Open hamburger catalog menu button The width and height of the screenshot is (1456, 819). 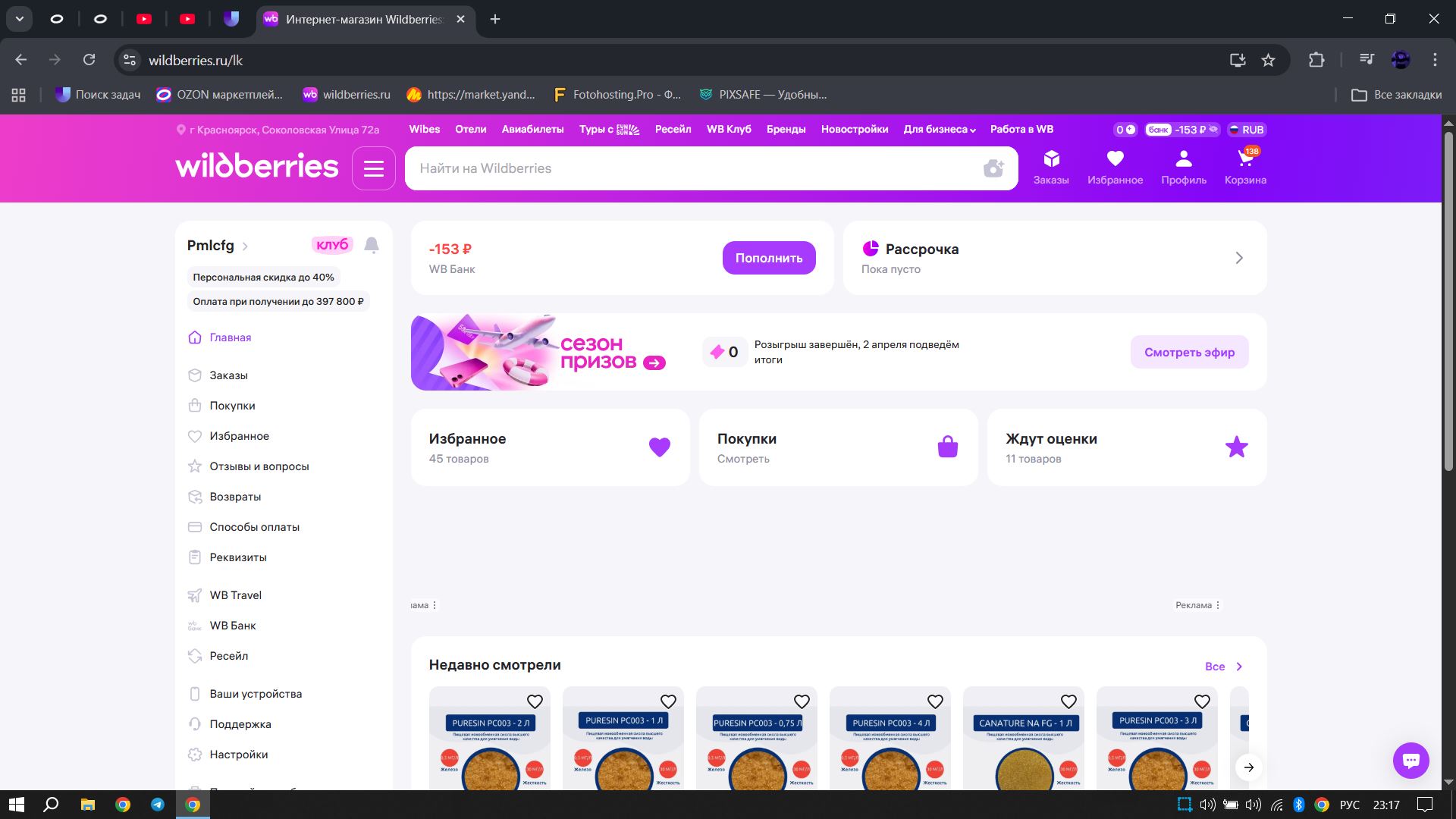coord(373,168)
